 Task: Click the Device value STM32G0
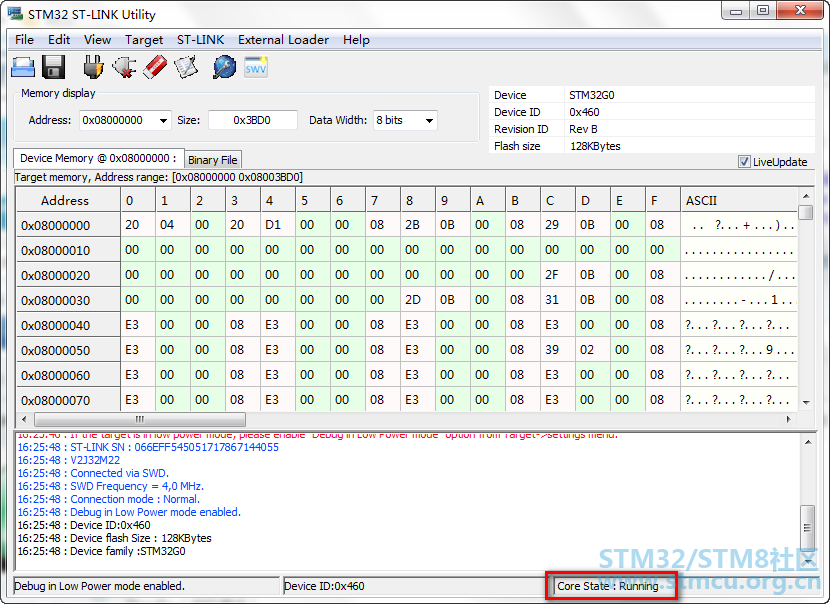(x=592, y=95)
